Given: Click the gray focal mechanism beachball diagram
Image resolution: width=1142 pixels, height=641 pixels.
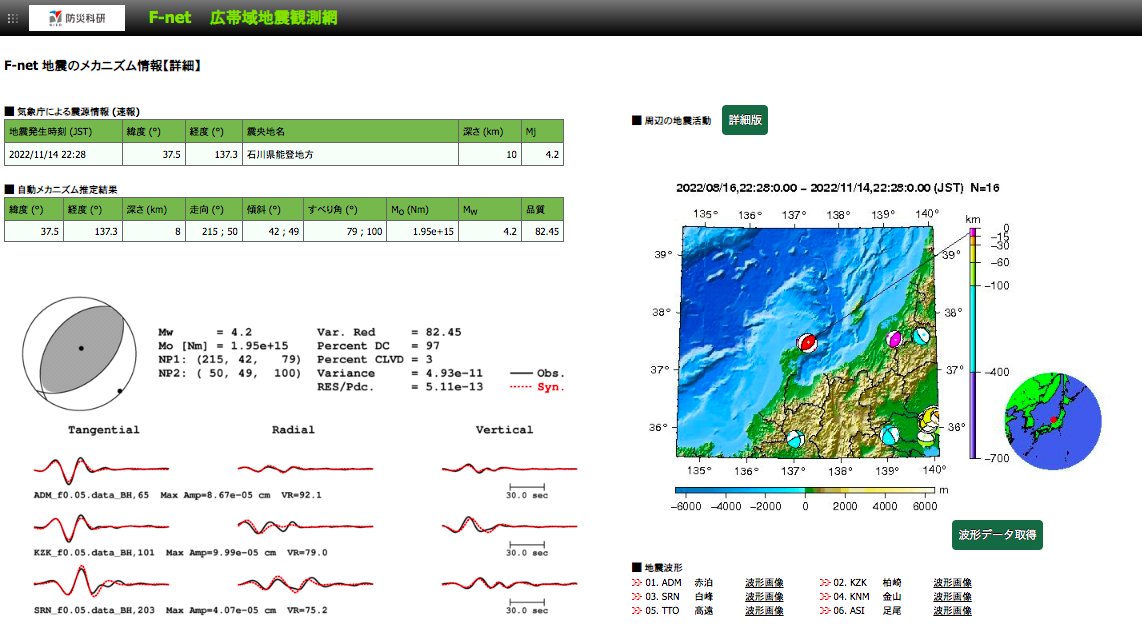Looking at the screenshot, I should point(79,354).
